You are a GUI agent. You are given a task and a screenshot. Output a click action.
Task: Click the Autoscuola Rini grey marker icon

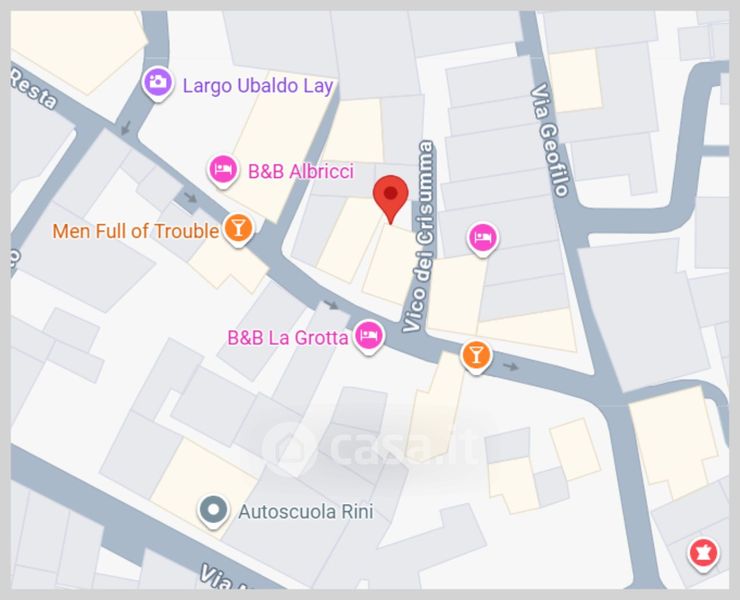214,512
